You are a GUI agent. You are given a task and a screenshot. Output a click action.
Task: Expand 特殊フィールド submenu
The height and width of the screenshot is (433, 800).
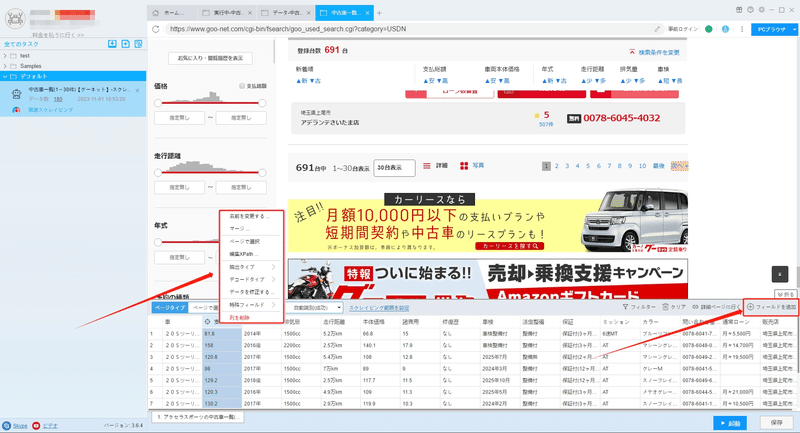(252, 304)
